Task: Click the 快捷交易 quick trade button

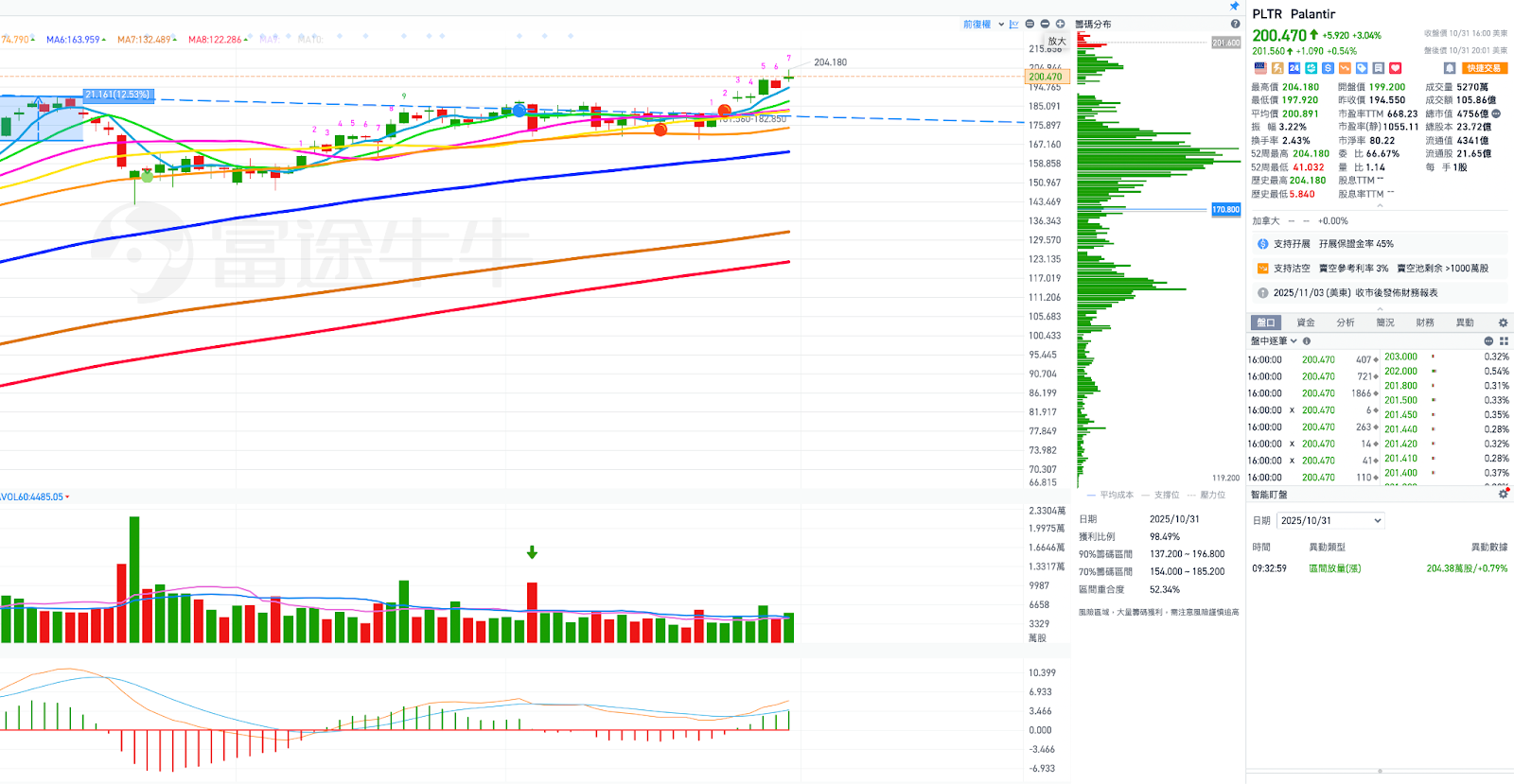Action: coord(1484,68)
